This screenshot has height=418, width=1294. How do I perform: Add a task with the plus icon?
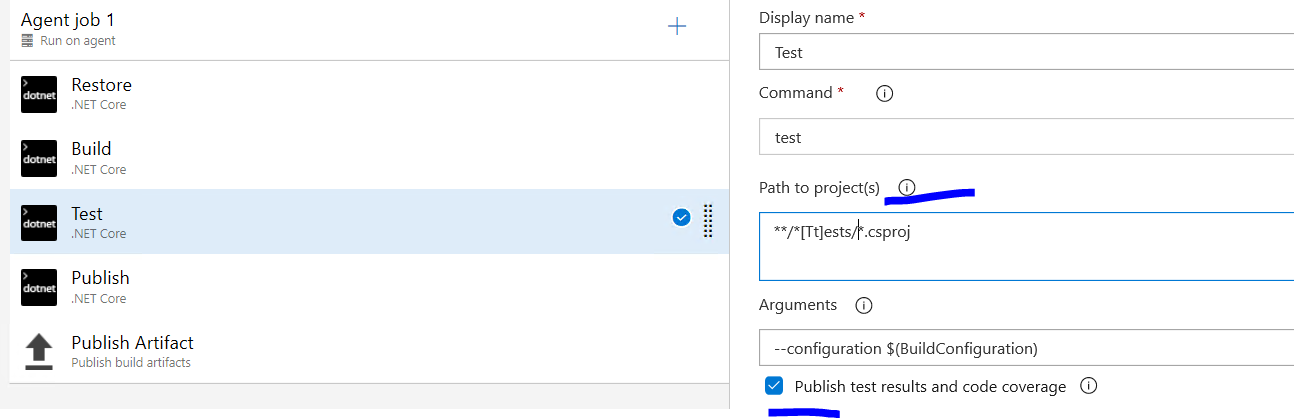pyautogui.click(x=677, y=26)
